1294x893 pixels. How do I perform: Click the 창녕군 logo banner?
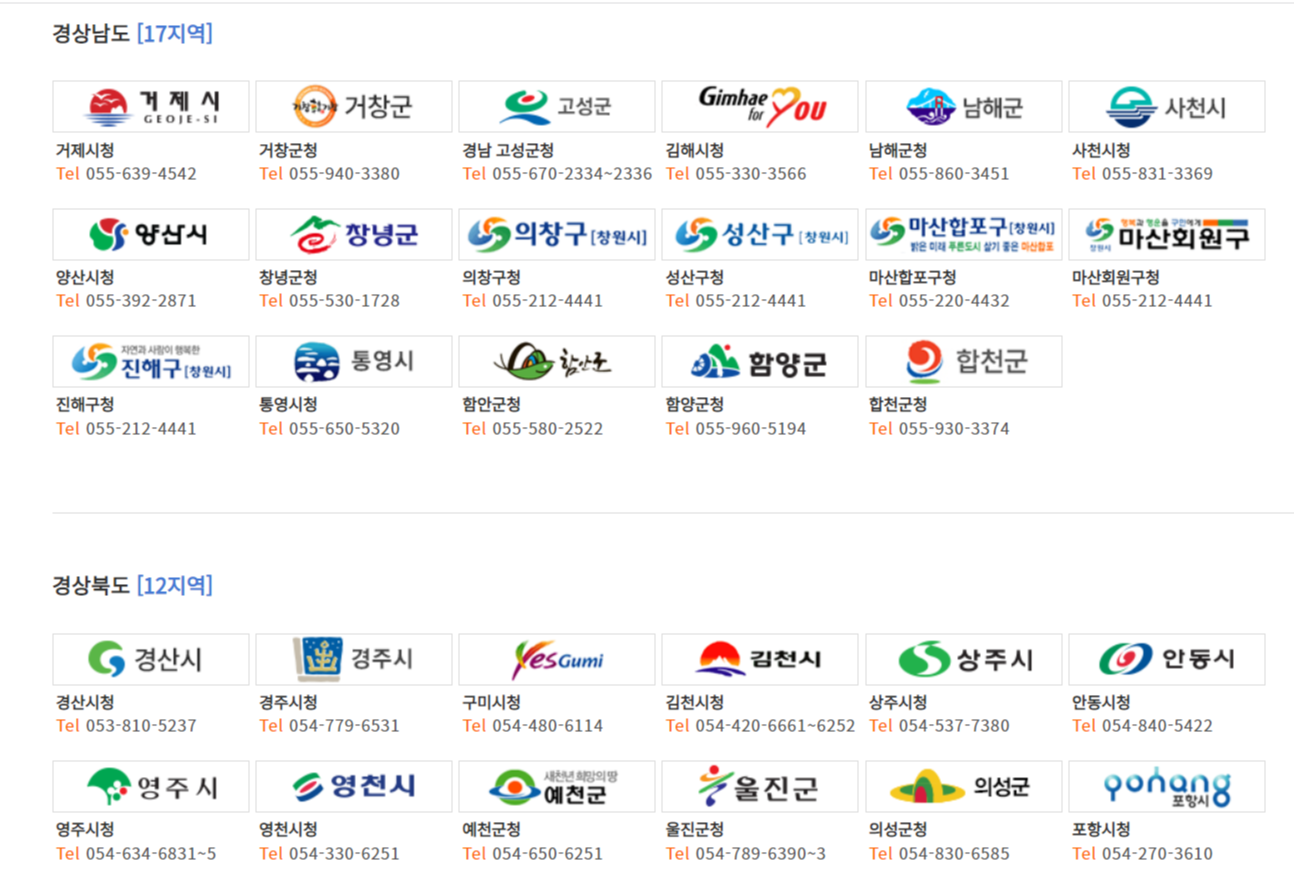pos(354,235)
